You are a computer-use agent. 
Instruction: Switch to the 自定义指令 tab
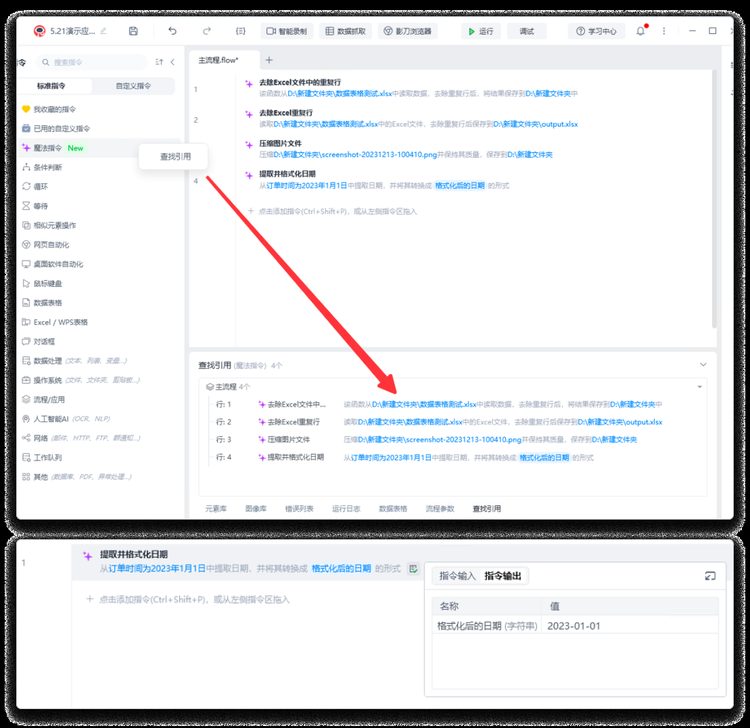click(x=133, y=86)
